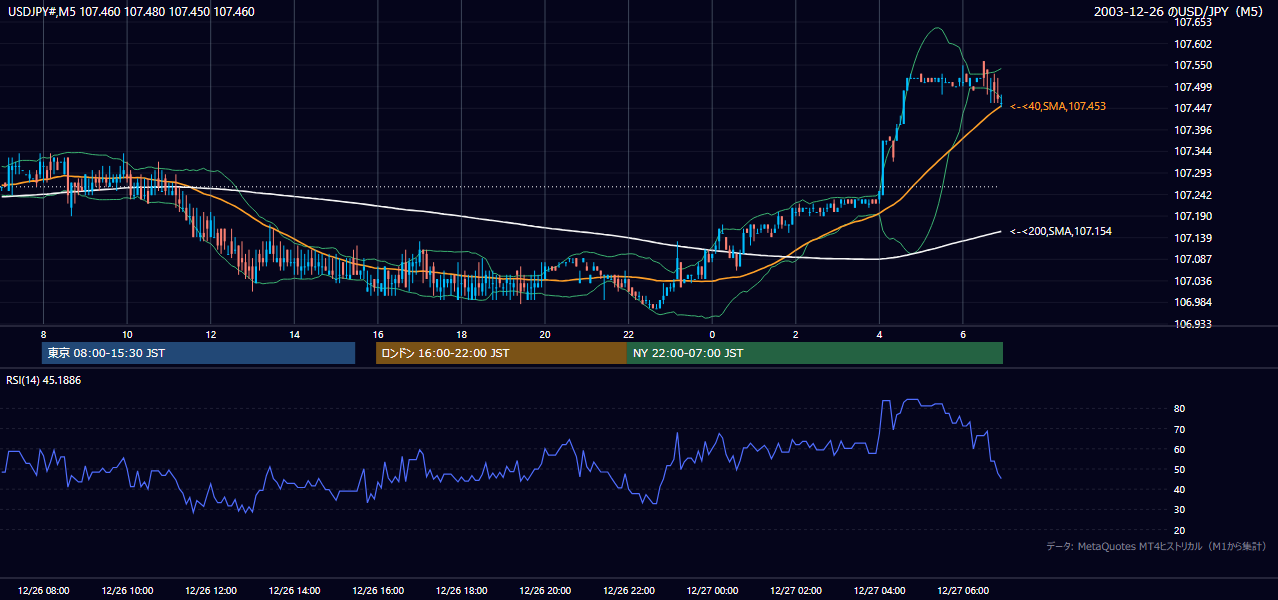Click the bottom time label 12/27 02:00
Screen dimensions: 1278x600
coord(795,591)
